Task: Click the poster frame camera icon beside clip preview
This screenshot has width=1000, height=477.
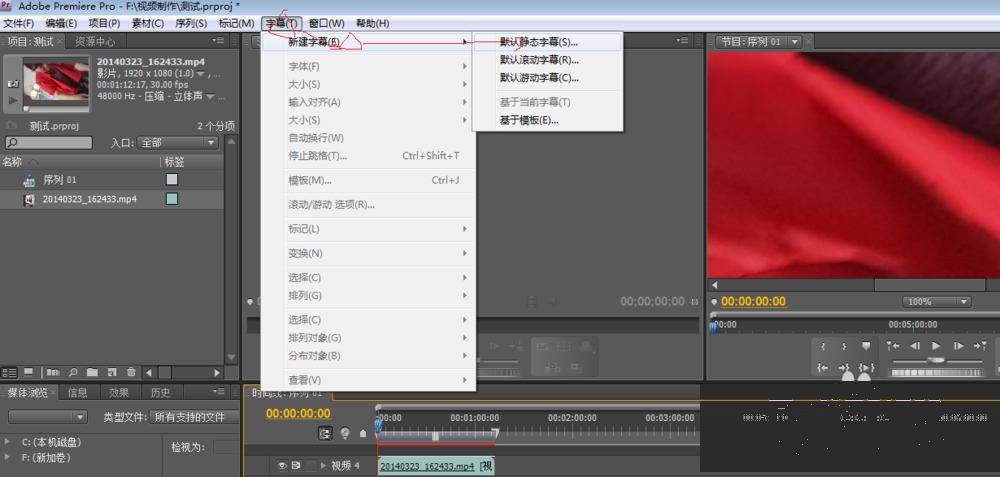Action: (13, 84)
